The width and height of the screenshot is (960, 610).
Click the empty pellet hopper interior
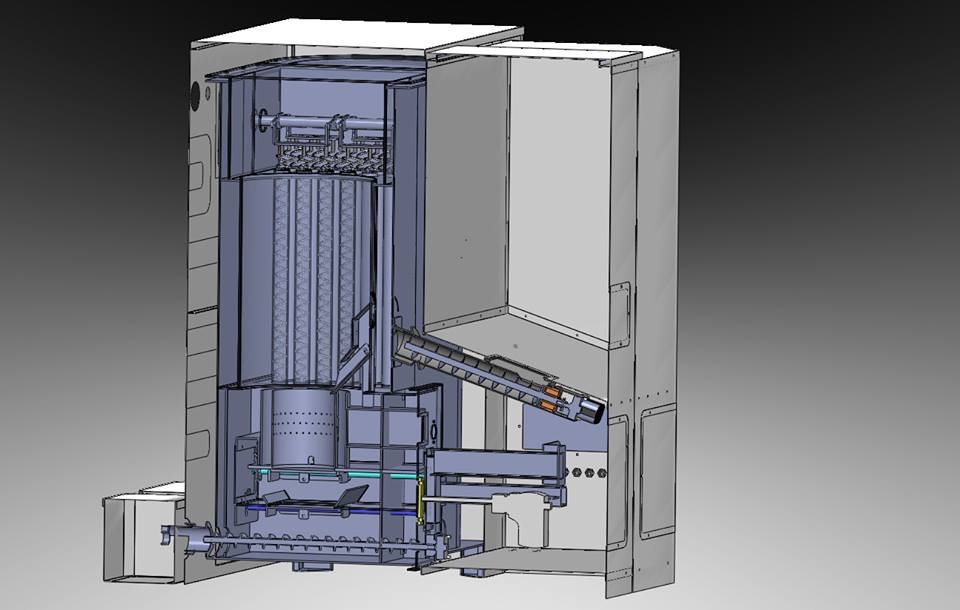555,200
